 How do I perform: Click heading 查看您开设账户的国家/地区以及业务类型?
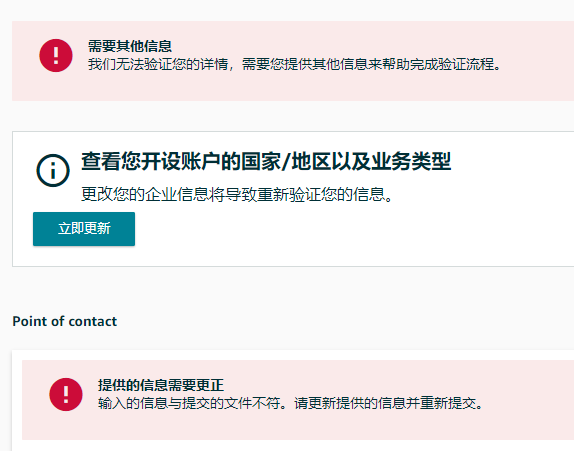(x=266, y=161)
